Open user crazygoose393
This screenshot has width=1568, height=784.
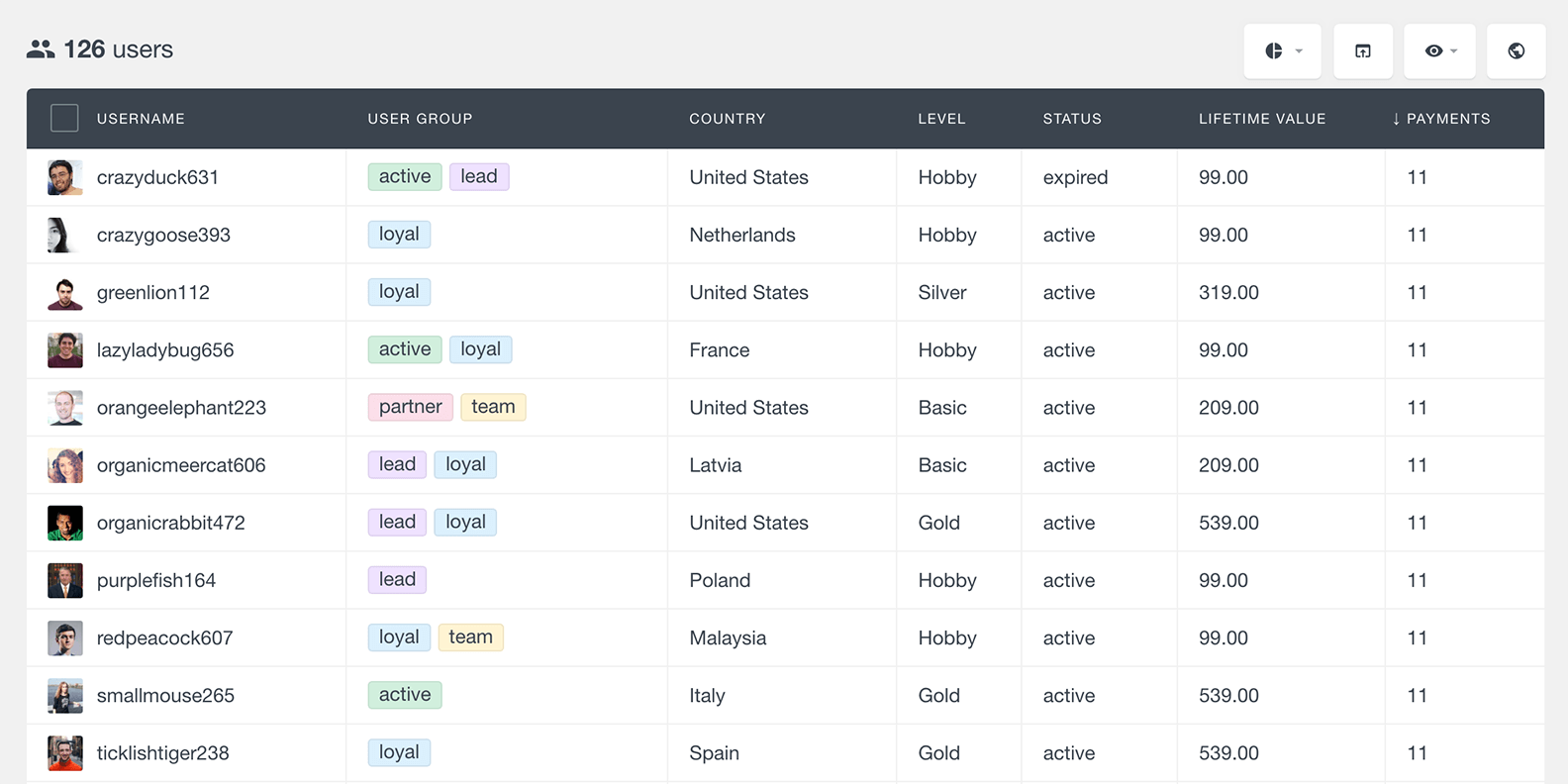click(x=163, y=235)
